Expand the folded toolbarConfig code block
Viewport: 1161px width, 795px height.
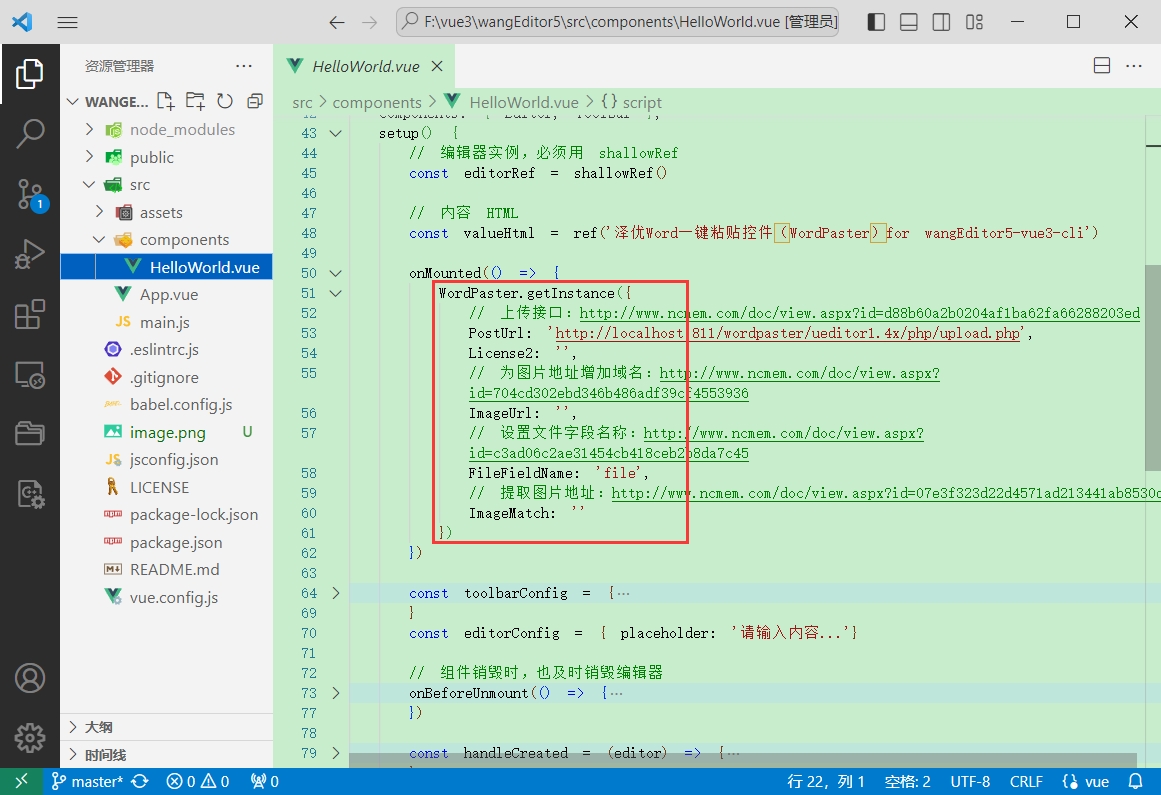pyautogui.click(x=336, y=593)
